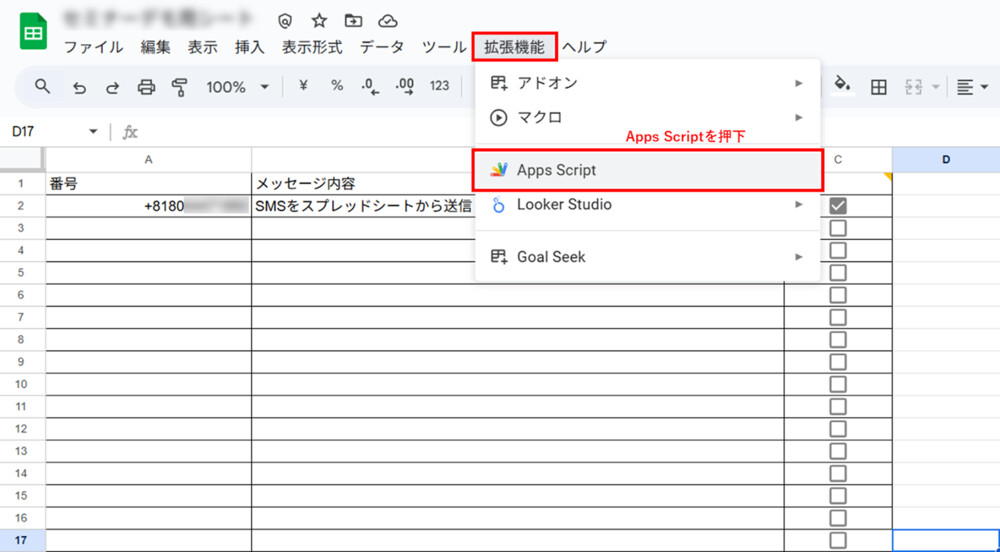Image resolution: width=1000 pixels, height=552 pixels.
Task: Click column D header
Action: [x=945, y=160]
